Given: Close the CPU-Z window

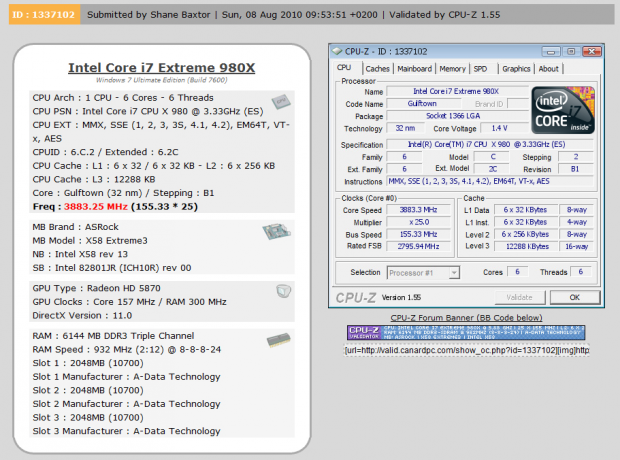Looking at the screenshot, I should coord(592,51).
